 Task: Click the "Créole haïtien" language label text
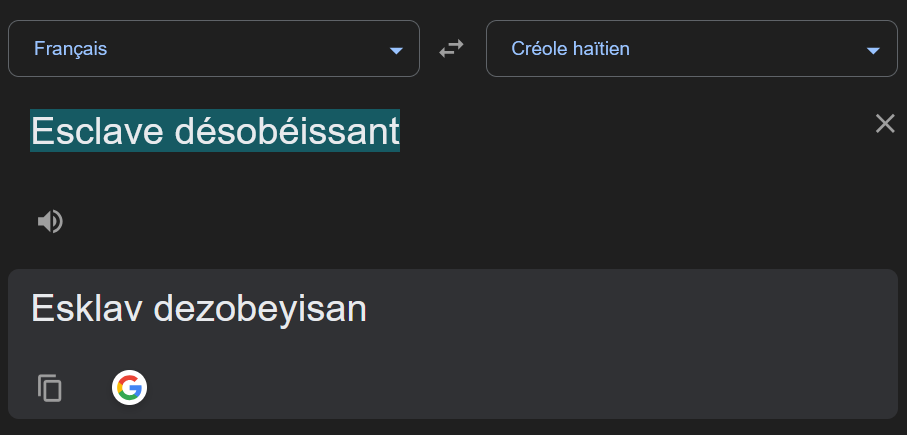[570, 48]
